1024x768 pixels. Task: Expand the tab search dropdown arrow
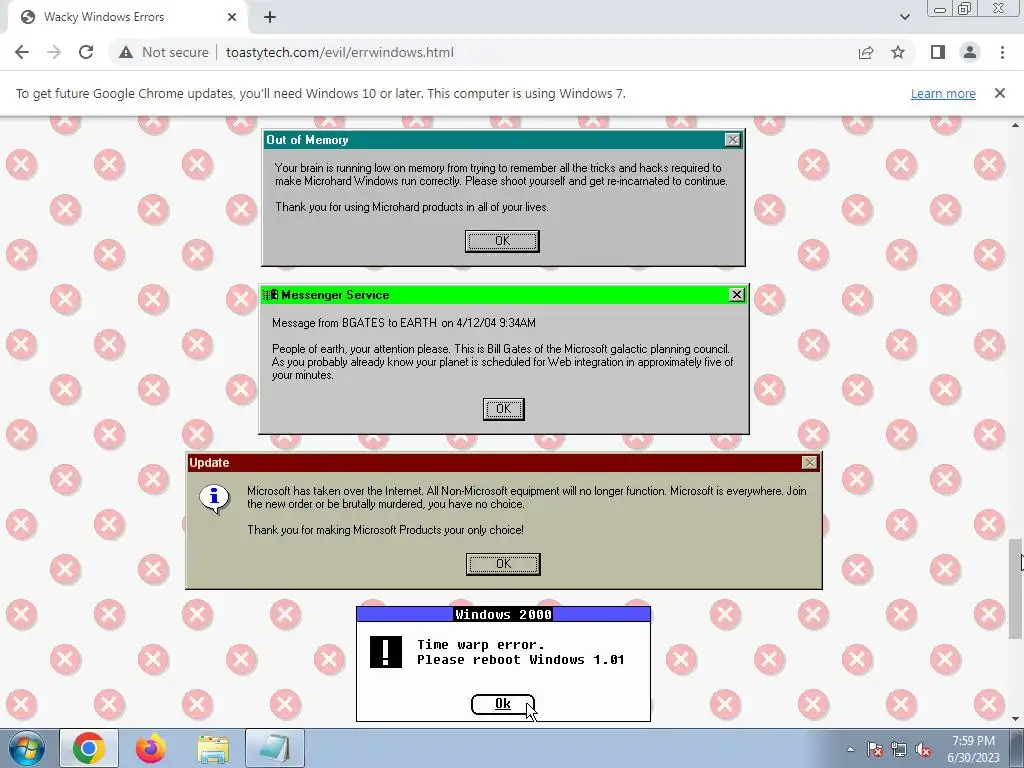[x=904, y=17]
